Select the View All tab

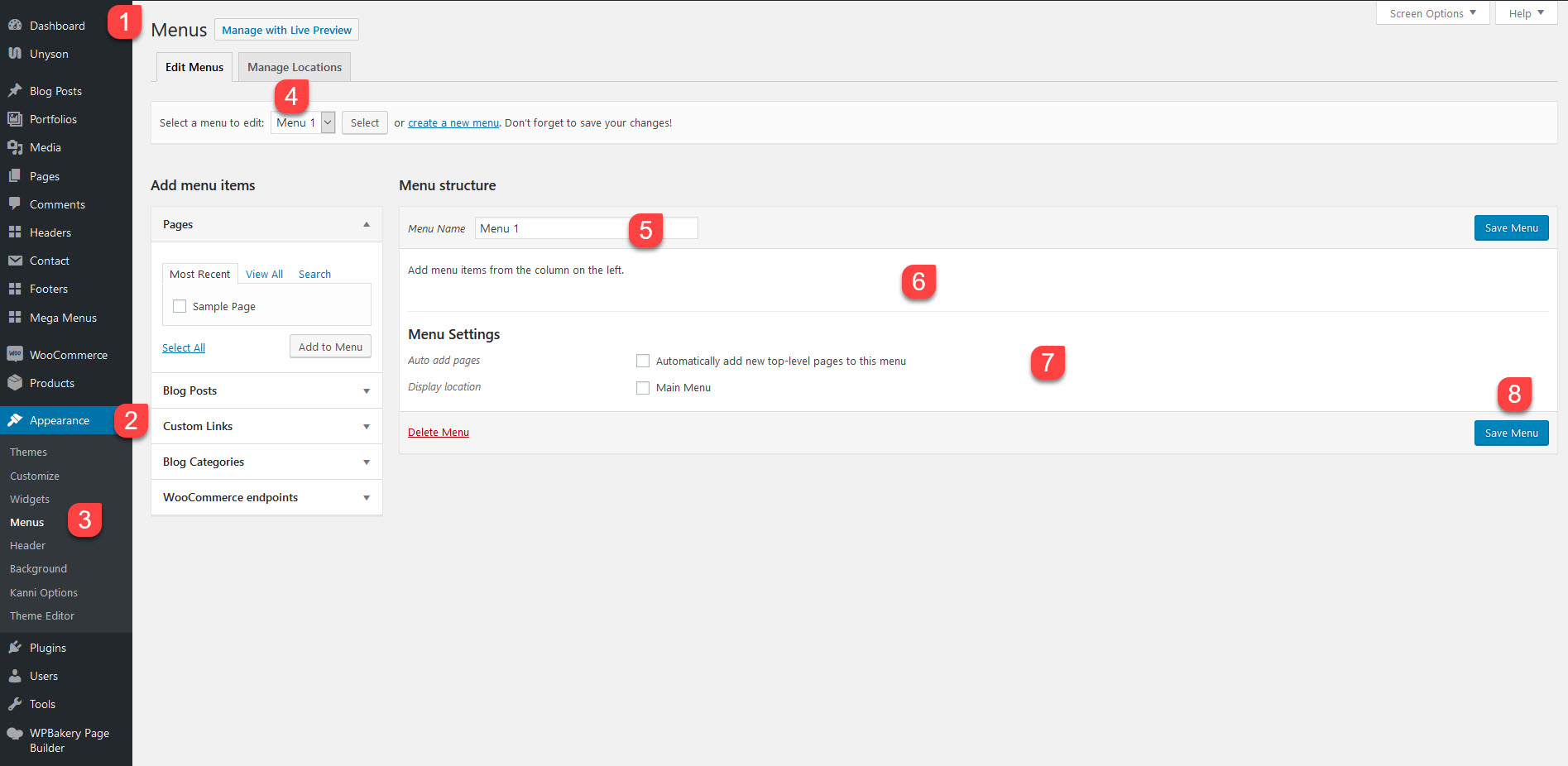coord(264,274)
